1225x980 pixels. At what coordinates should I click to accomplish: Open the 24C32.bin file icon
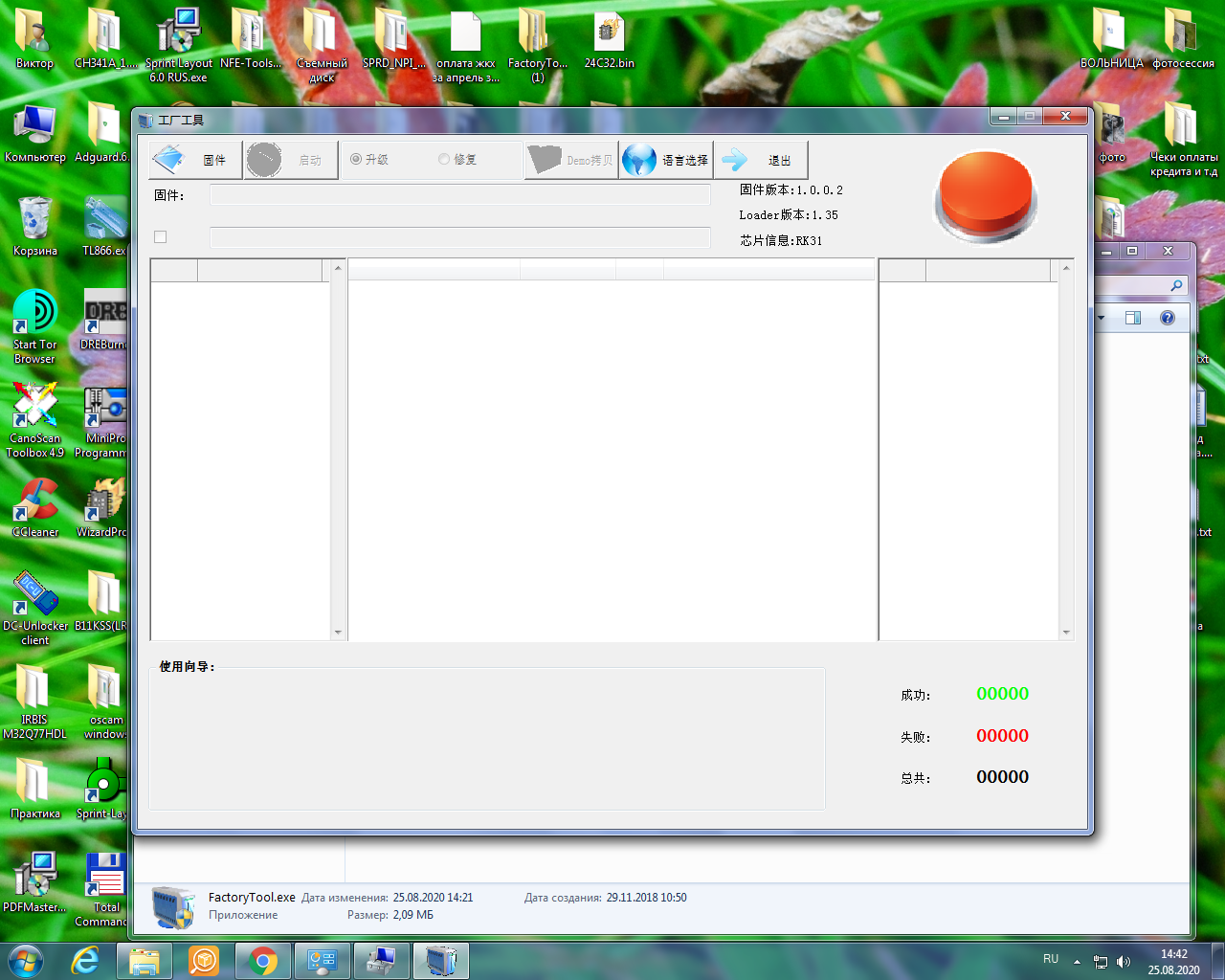point(610,40)
